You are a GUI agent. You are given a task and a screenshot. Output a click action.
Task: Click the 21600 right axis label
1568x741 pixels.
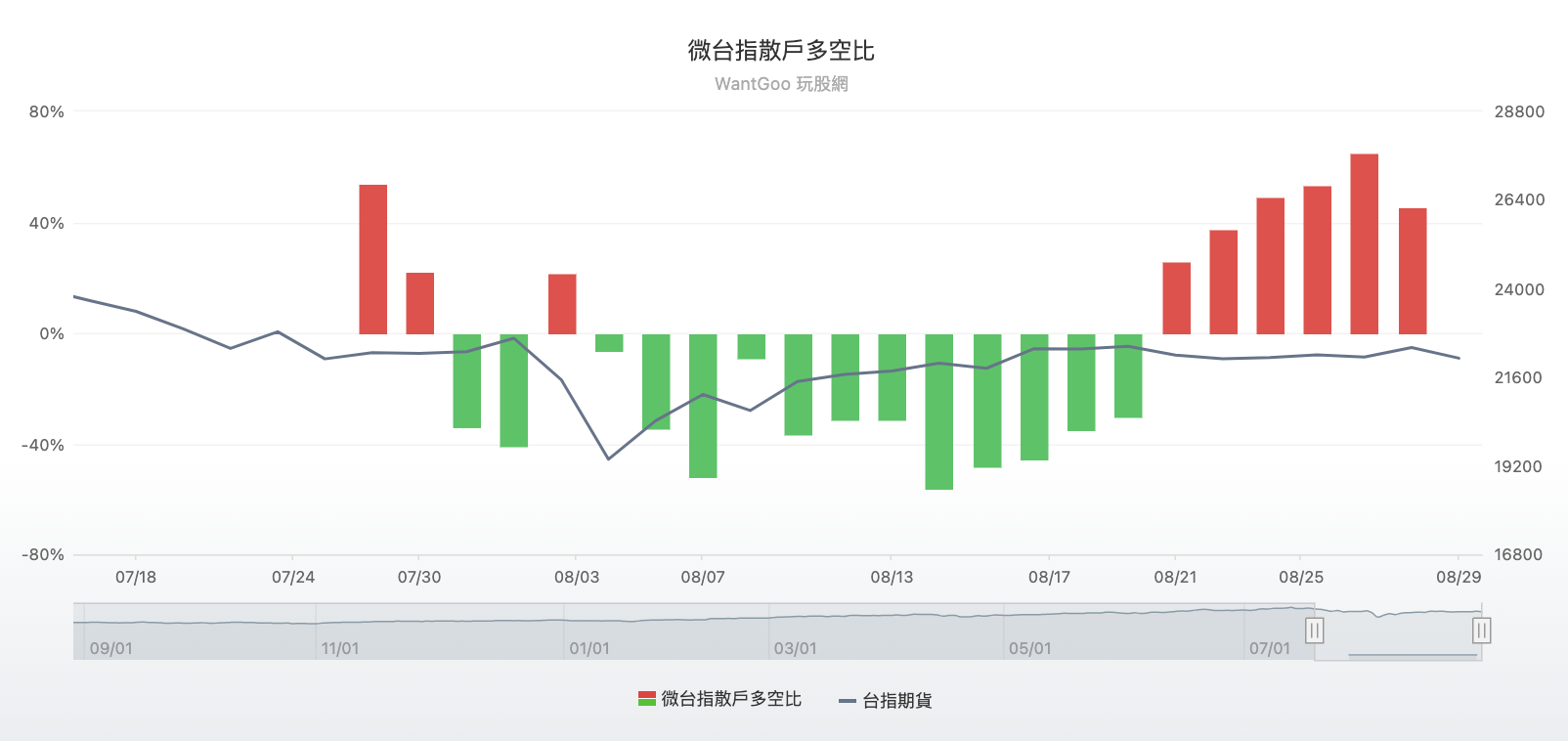pos(1519,377)
